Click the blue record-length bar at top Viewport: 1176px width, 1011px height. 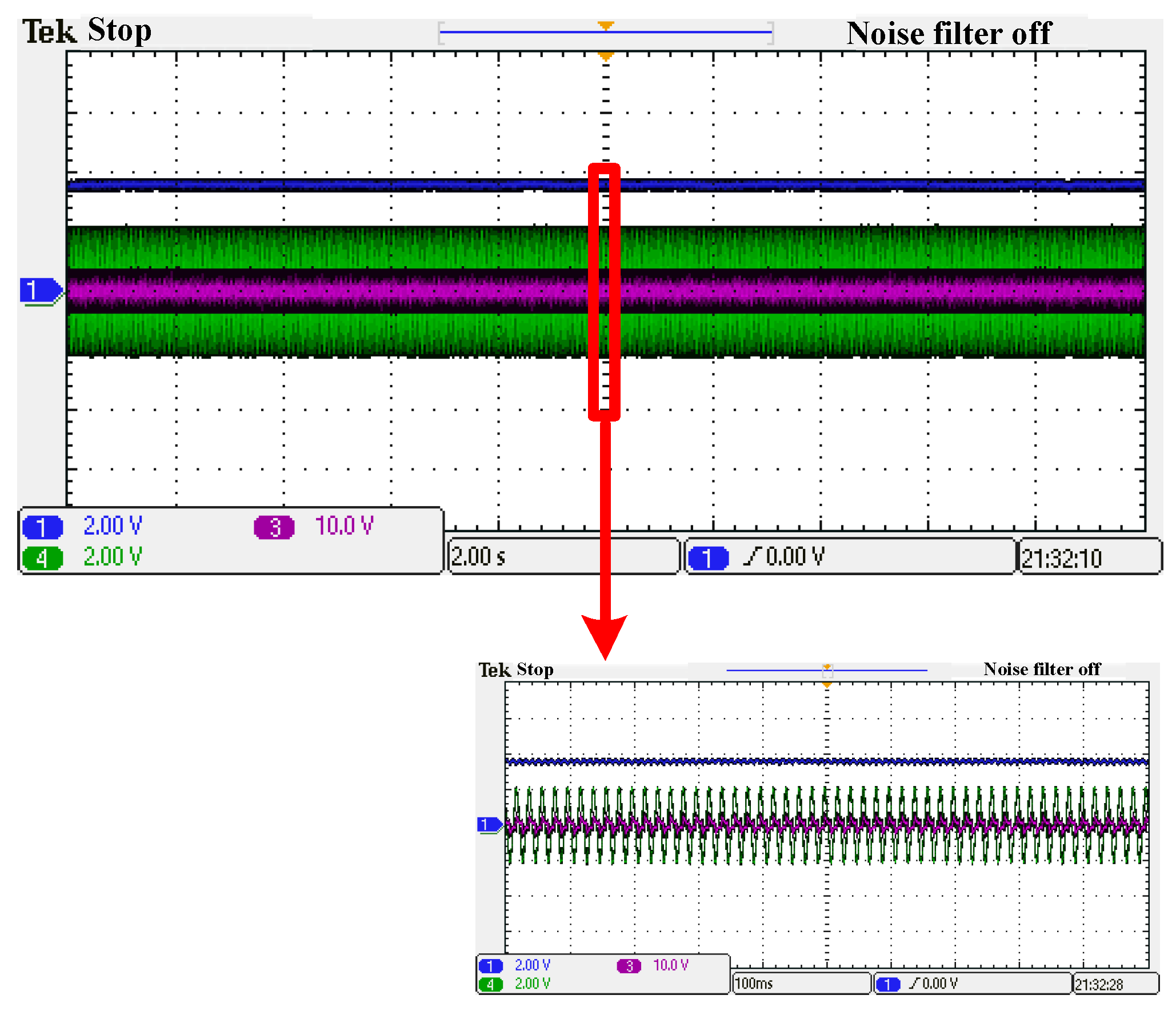pyautogui.click(x=514, y=32)
